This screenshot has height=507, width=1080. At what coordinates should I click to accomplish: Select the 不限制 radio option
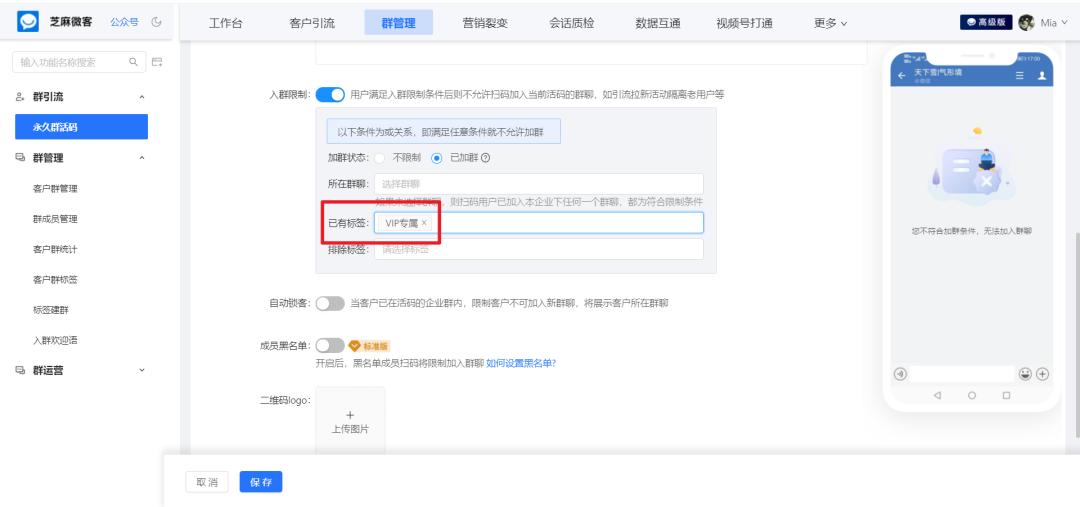pyautogui.click(x=380, y=158)
